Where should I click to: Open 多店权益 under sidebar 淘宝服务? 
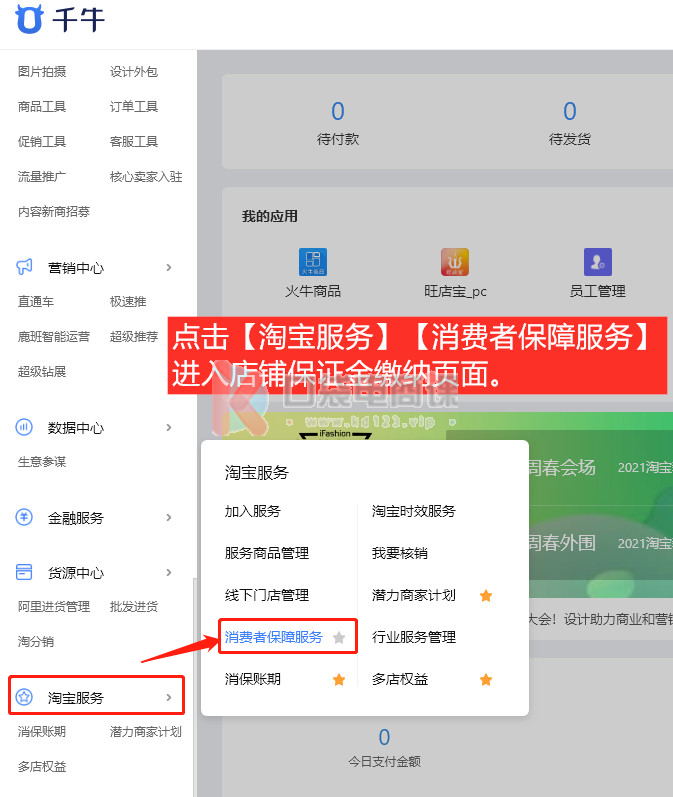(x=42, y=767)
